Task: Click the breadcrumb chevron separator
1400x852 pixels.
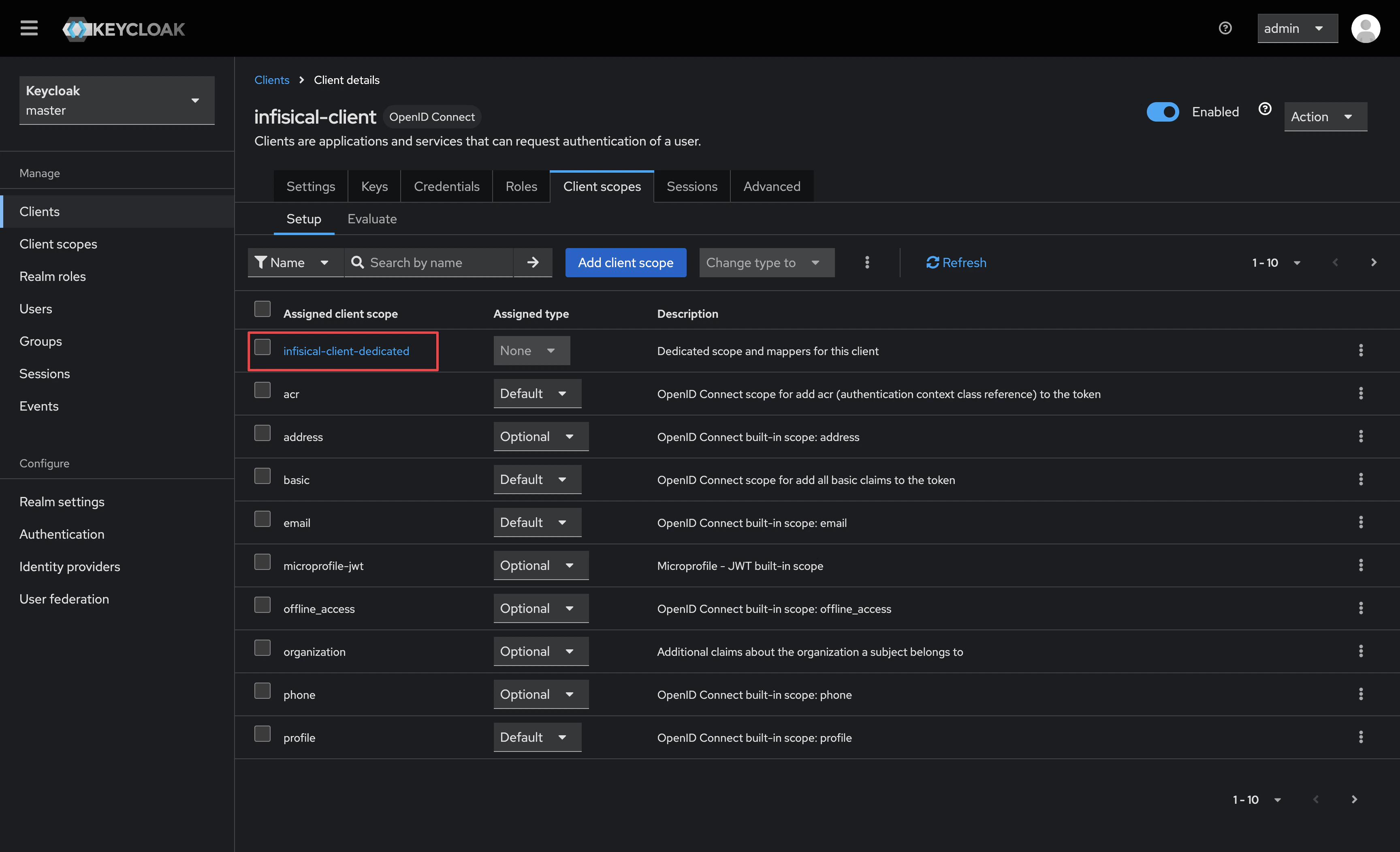Action: pyautogui.click(x=302, y=80)
